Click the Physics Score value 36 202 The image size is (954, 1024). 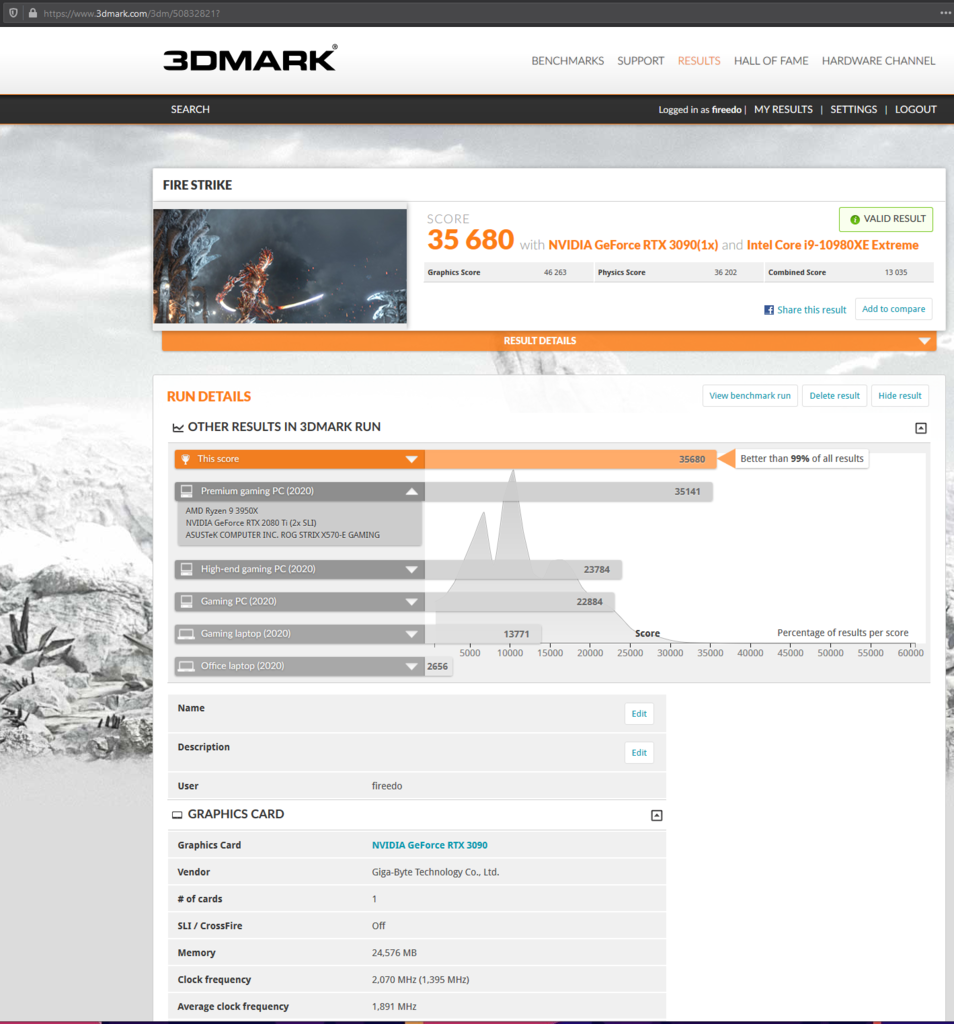[725, 272]
